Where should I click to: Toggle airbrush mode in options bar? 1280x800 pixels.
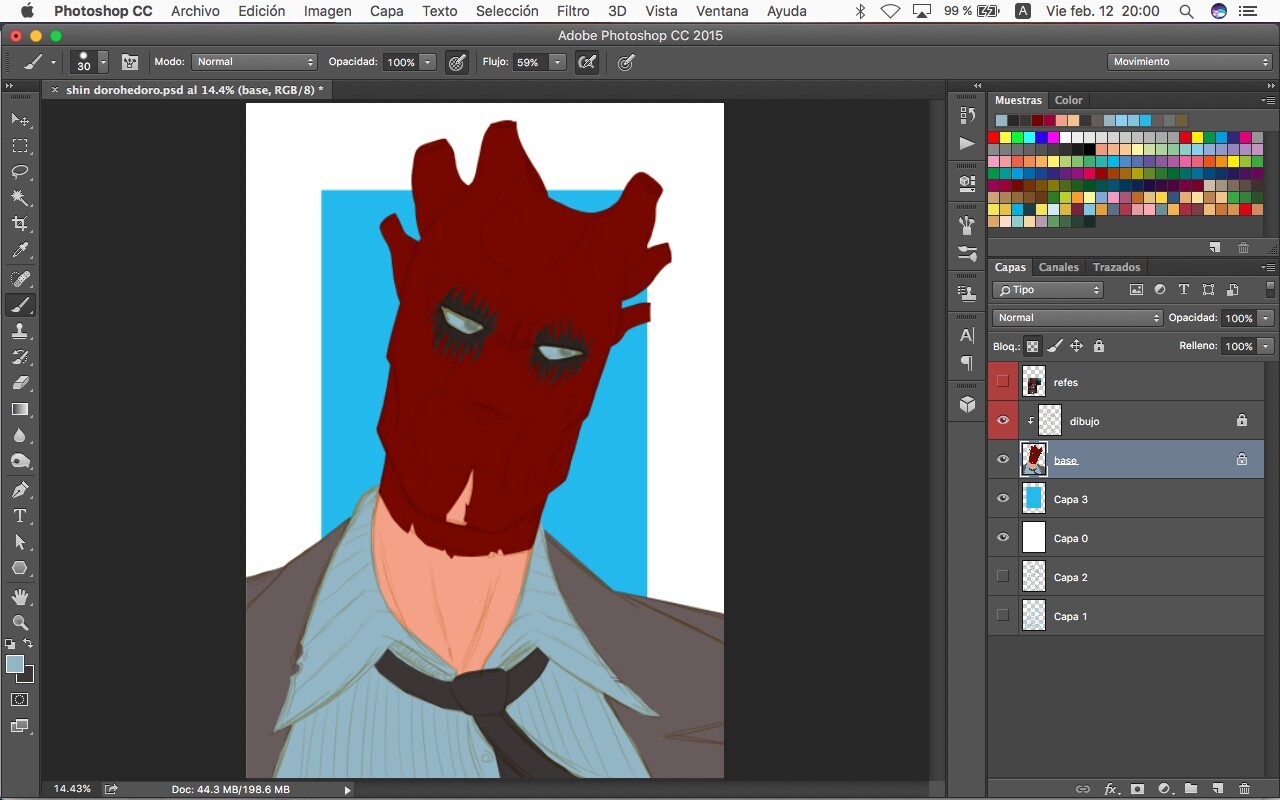[x=588, y=62]
